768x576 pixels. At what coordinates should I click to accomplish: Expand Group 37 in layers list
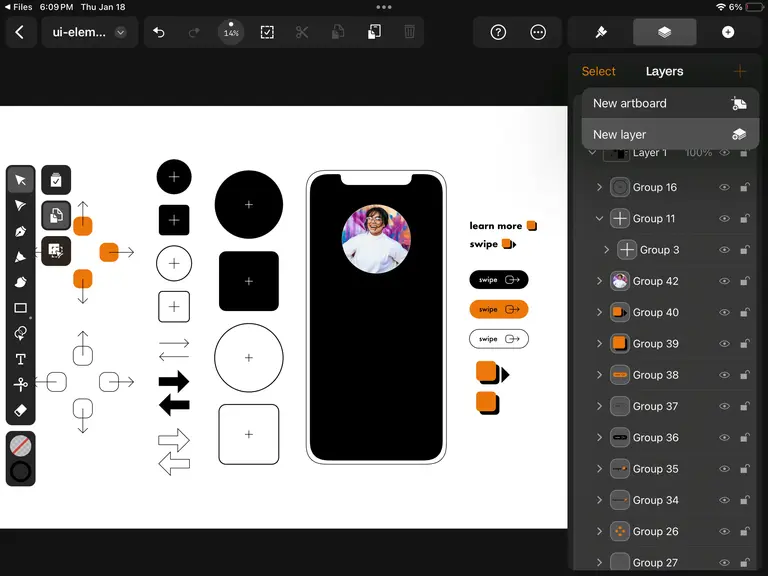click(599, 406)
